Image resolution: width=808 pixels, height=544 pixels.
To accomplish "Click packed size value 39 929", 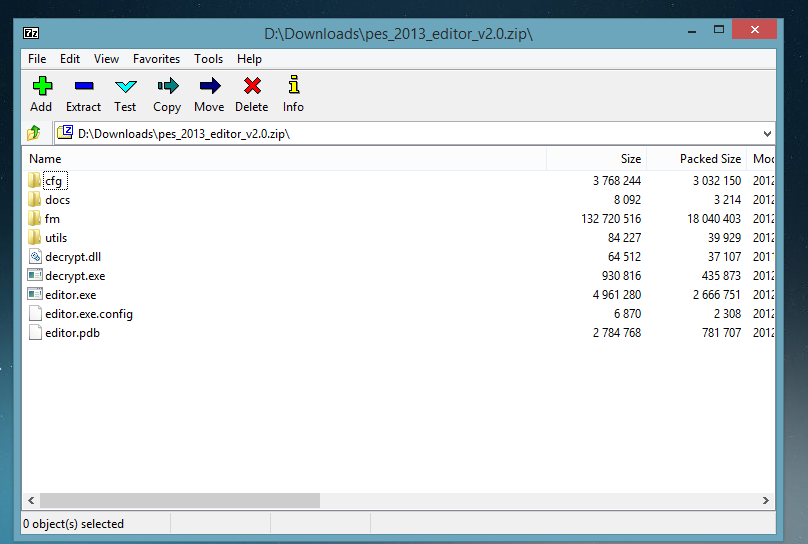I will (725, 238).
